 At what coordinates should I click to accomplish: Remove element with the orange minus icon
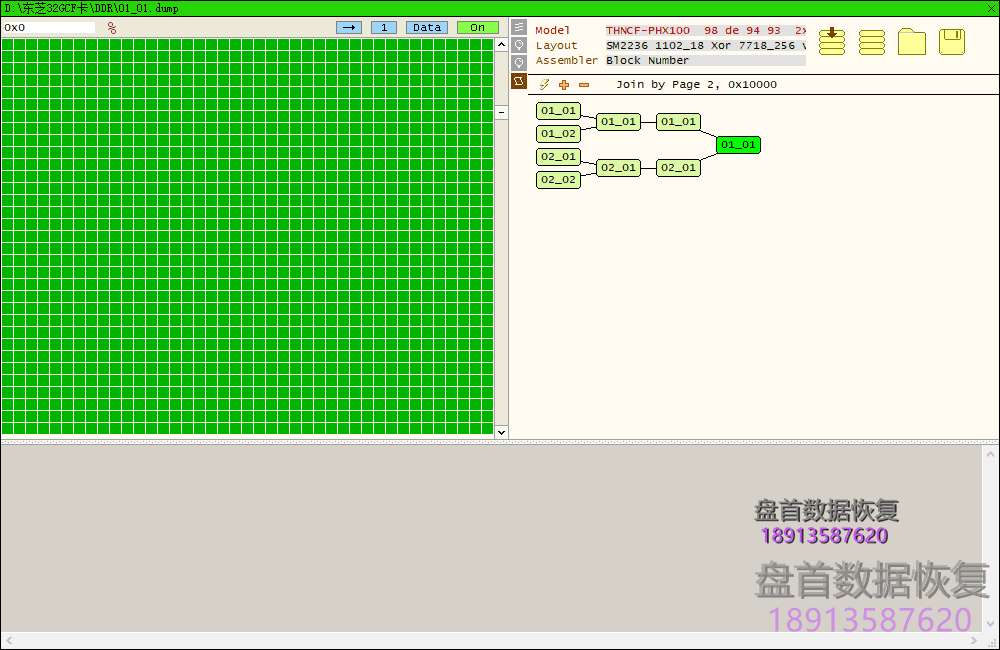coord(584,85)
